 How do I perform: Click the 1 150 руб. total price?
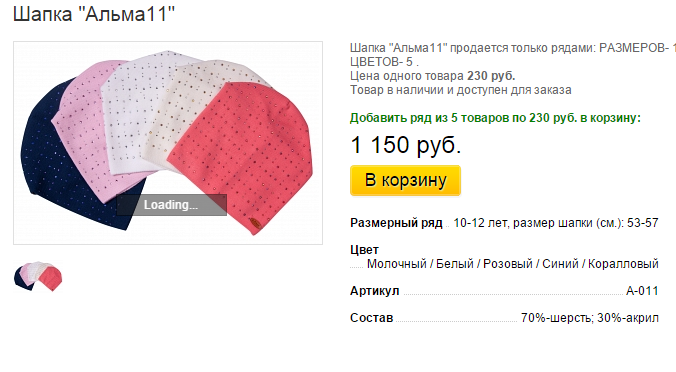click(x=406, y=145)
